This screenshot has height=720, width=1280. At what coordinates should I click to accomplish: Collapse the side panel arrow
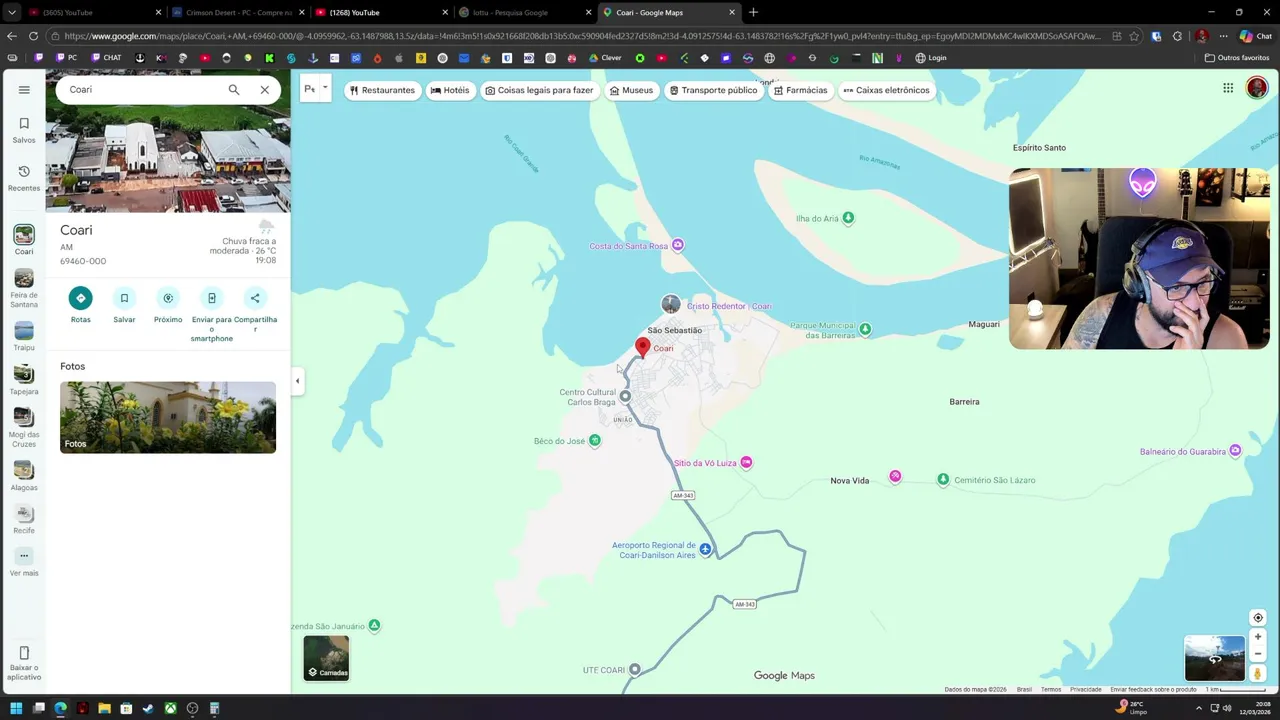297,381
